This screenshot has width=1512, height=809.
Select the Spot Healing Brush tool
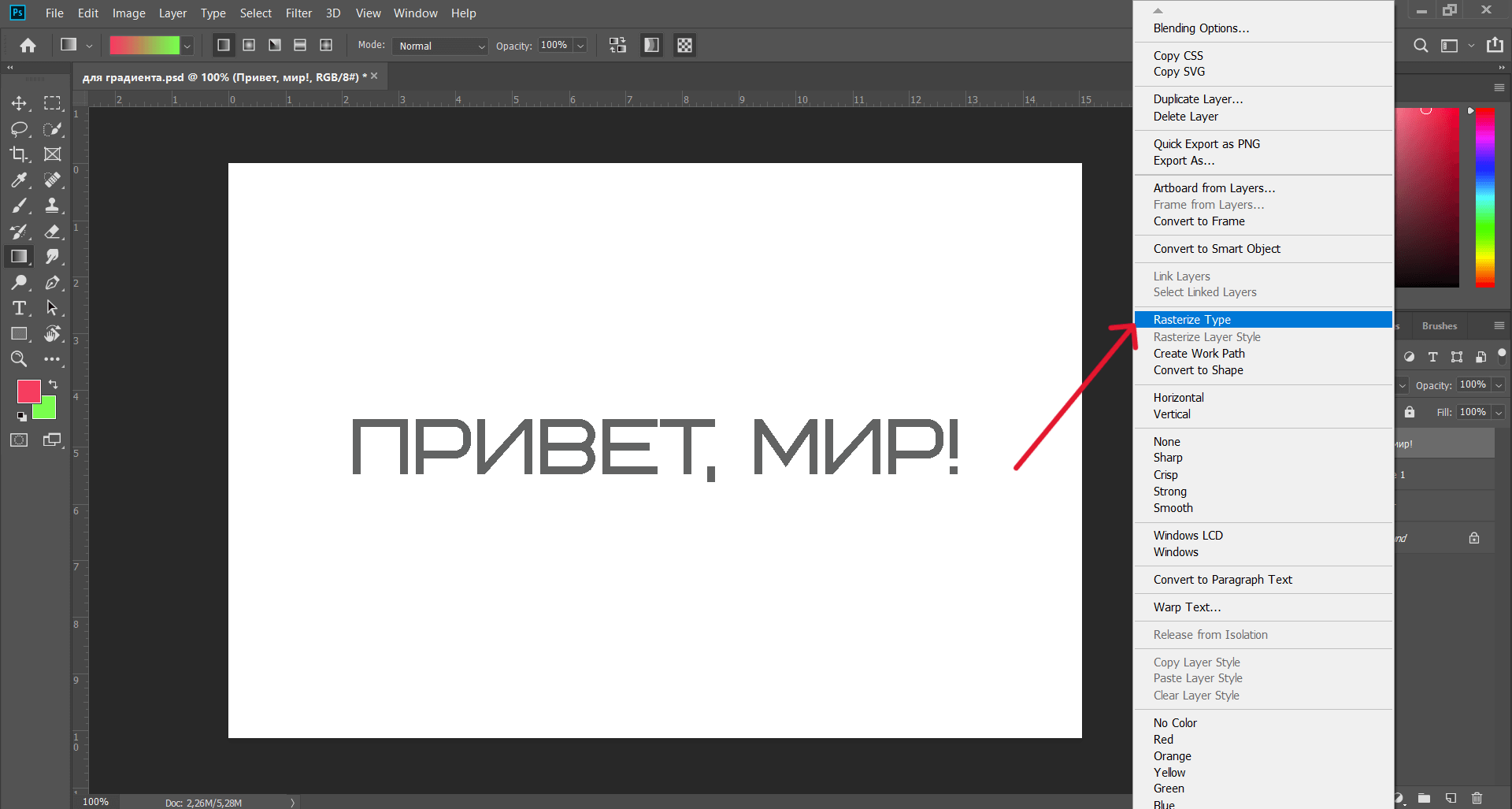tap(53, 180)
